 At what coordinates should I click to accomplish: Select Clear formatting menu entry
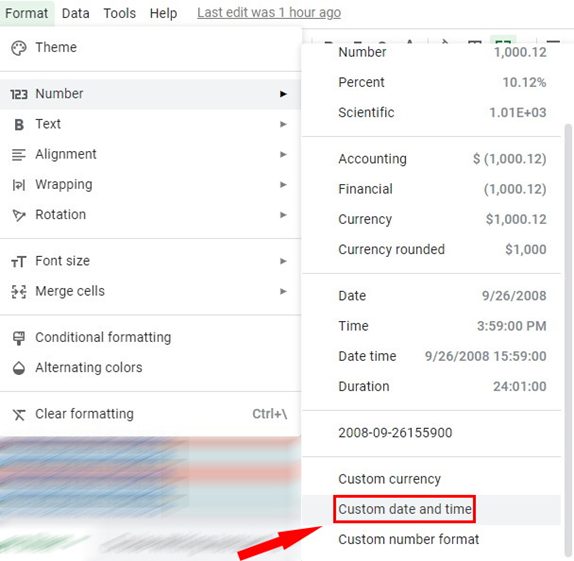150,414
